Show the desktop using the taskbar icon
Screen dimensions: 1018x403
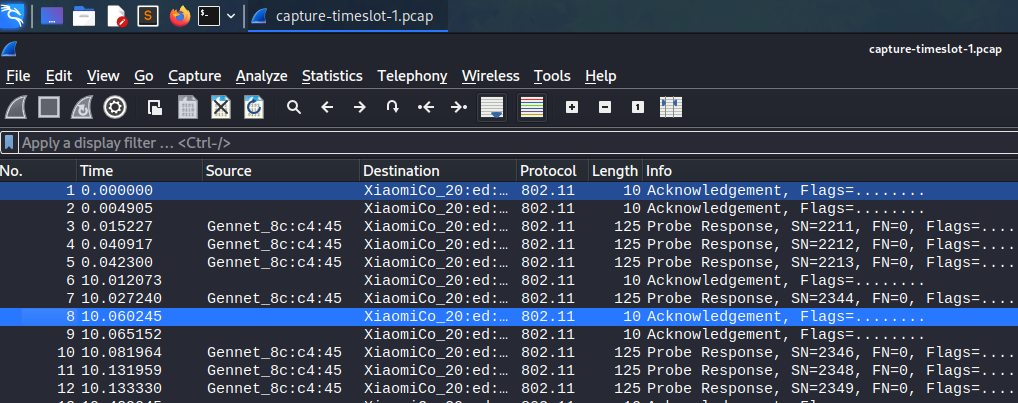point(52,16)
